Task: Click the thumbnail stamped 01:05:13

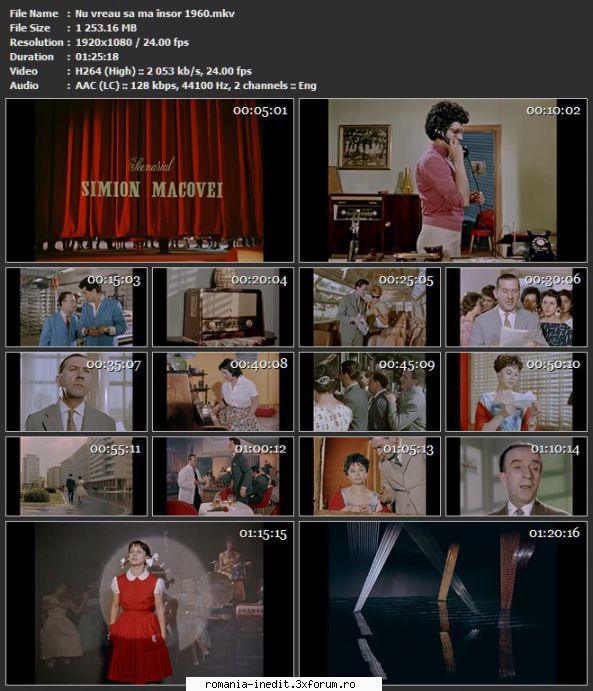Action: pyautogui.click(x=370, y=476)
